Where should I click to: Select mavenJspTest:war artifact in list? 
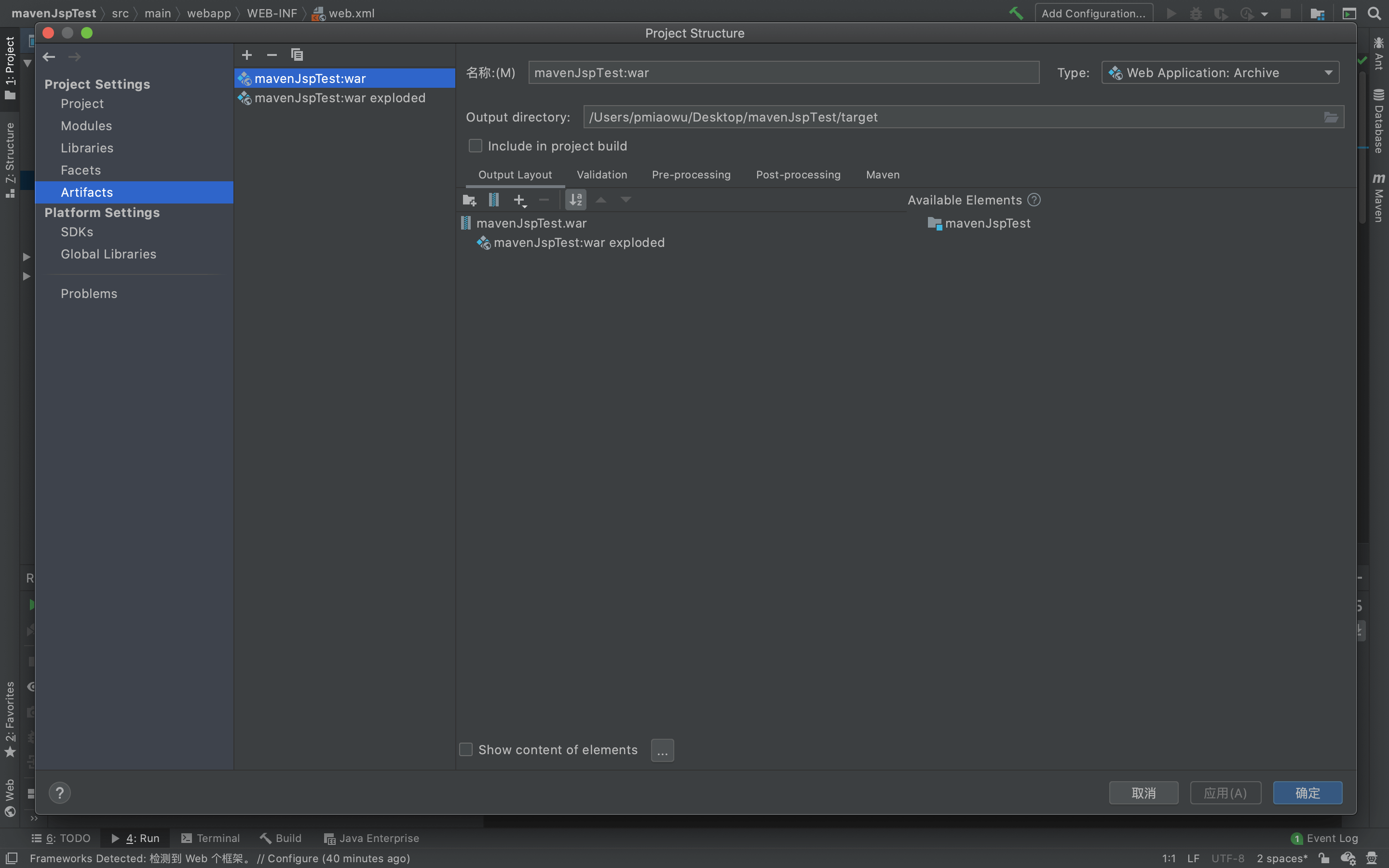pos(344,78)
